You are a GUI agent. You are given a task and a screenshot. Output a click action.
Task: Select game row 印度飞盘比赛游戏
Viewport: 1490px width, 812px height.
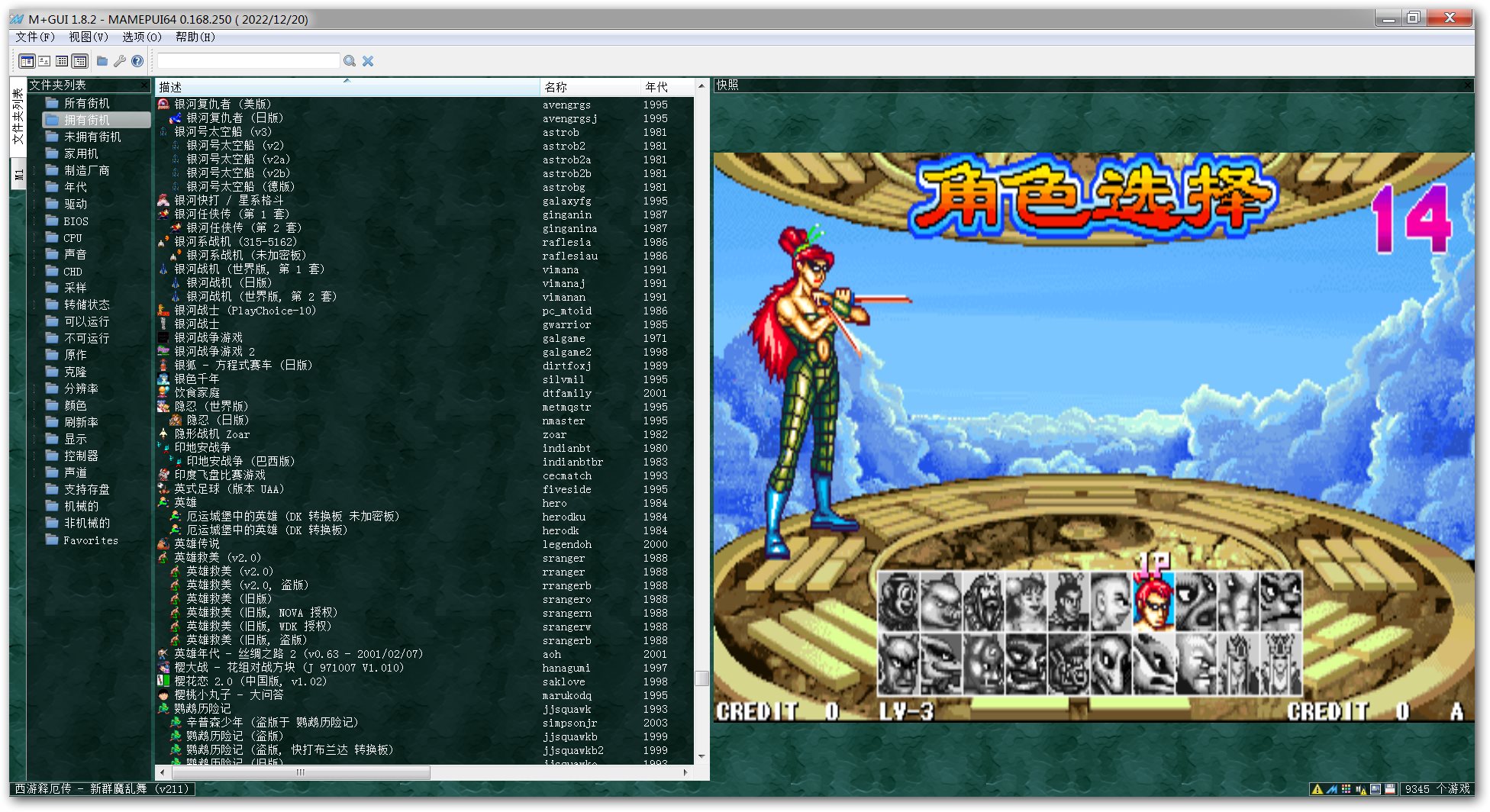coord(424,475)
